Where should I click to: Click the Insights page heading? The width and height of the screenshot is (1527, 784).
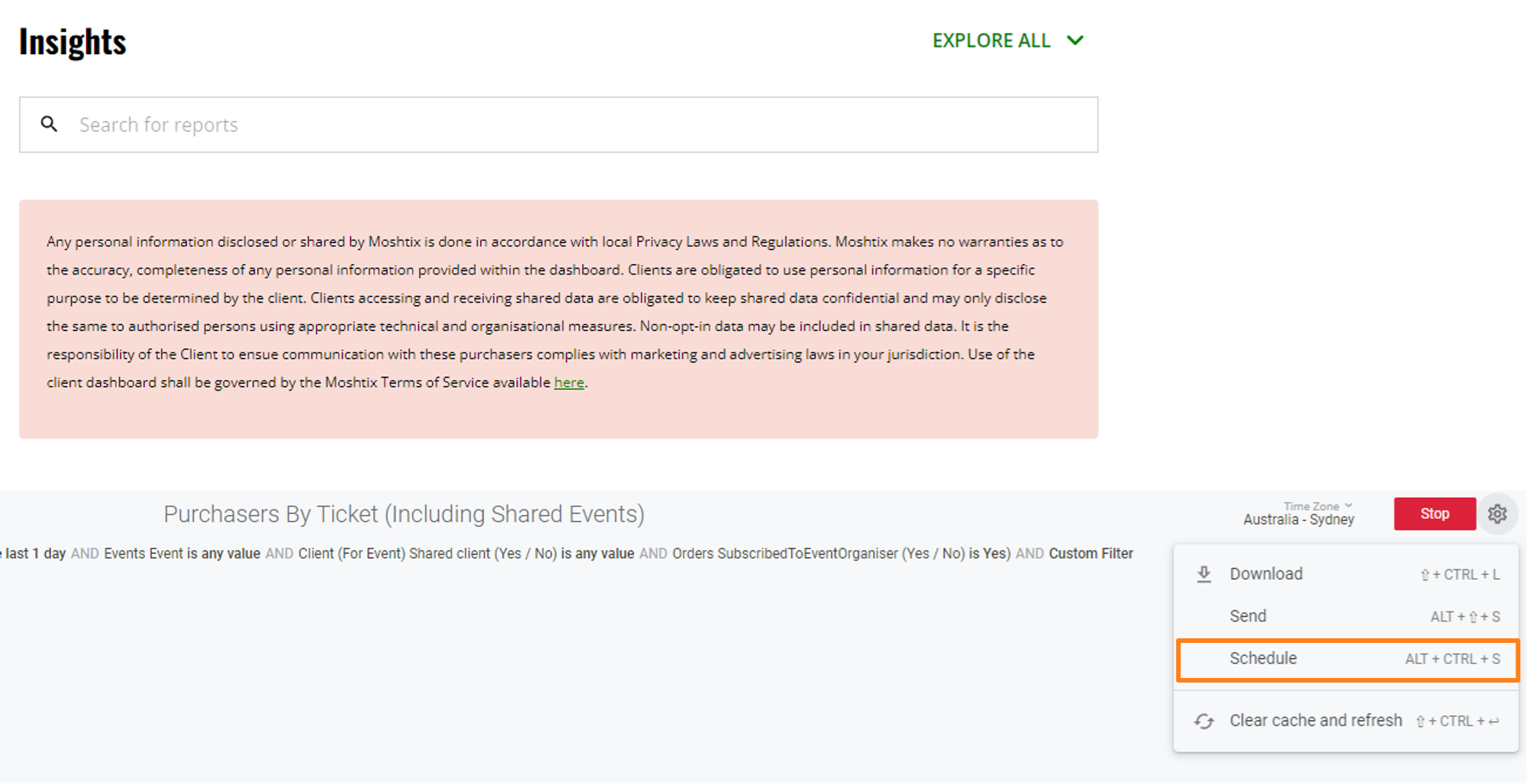pyautogui.click(x=72, y=42)
